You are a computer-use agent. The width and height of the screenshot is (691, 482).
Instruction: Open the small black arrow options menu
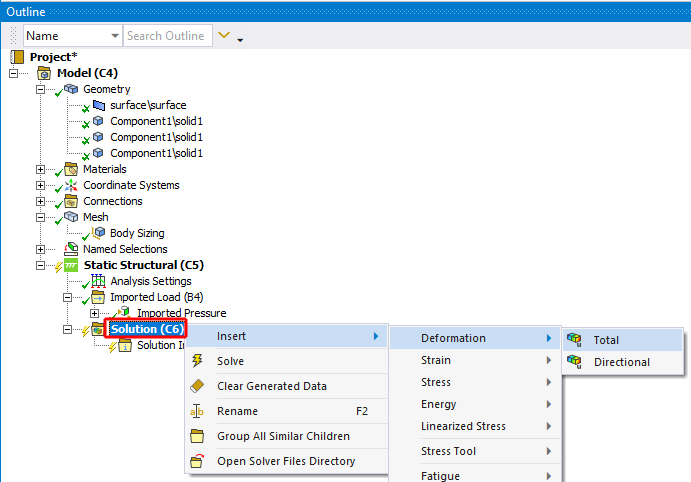[x=240, y=40]
